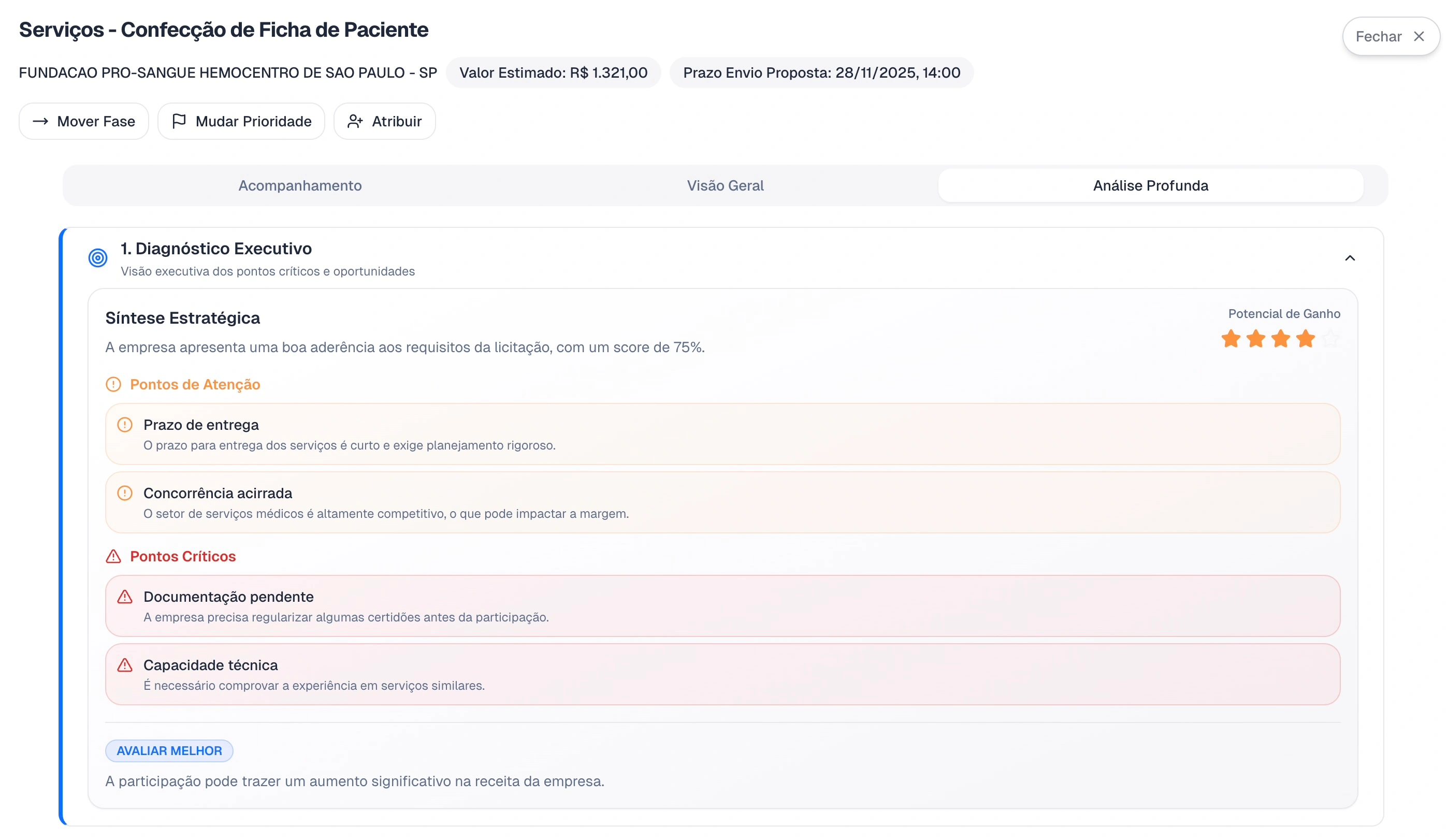Click the Mudar Prioridade button
The height and width of the screenshot is (840, 1447).
click(241, 121)
